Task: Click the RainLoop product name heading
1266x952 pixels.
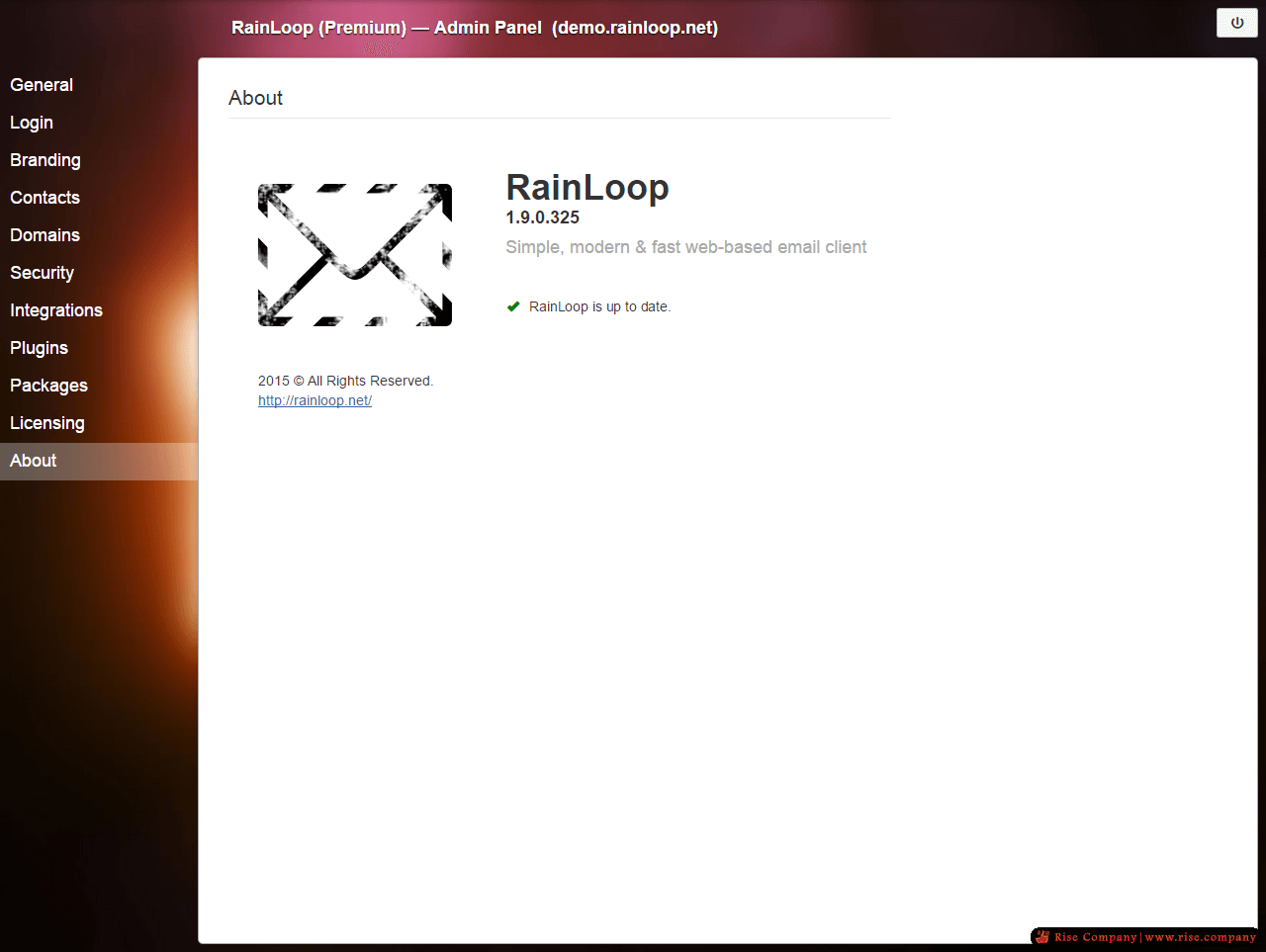Action: (x=588, y=187)
